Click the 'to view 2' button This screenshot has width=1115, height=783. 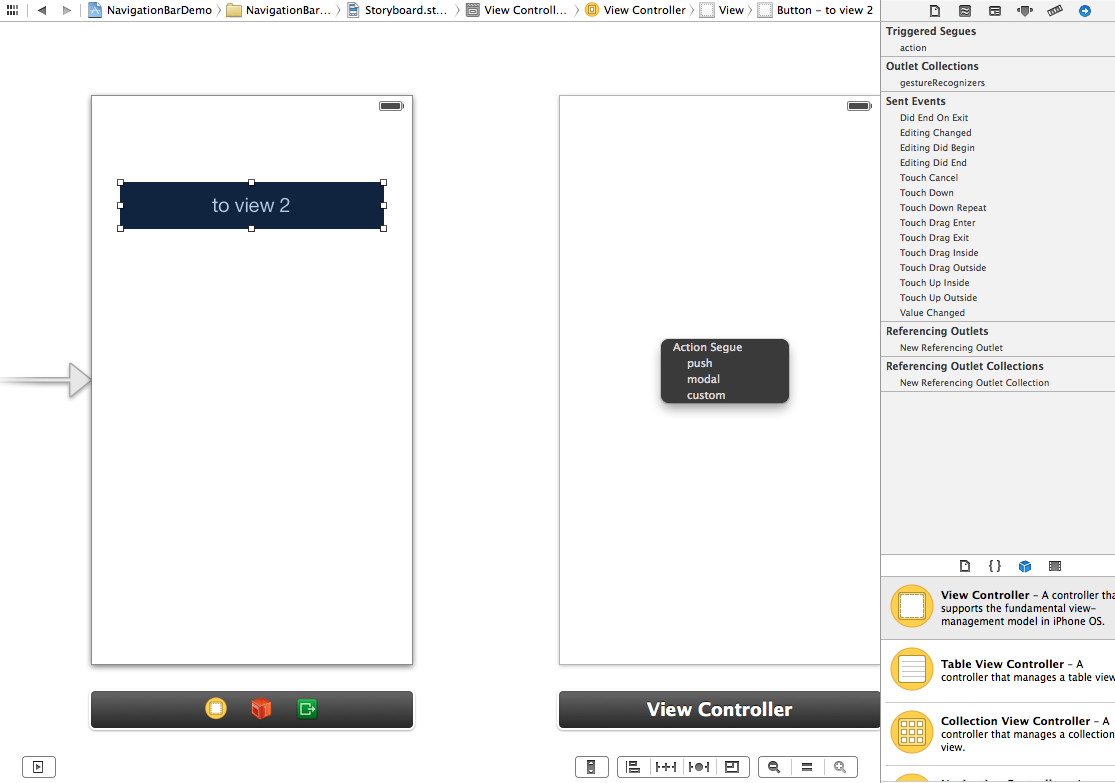click(x=251, y=205)
